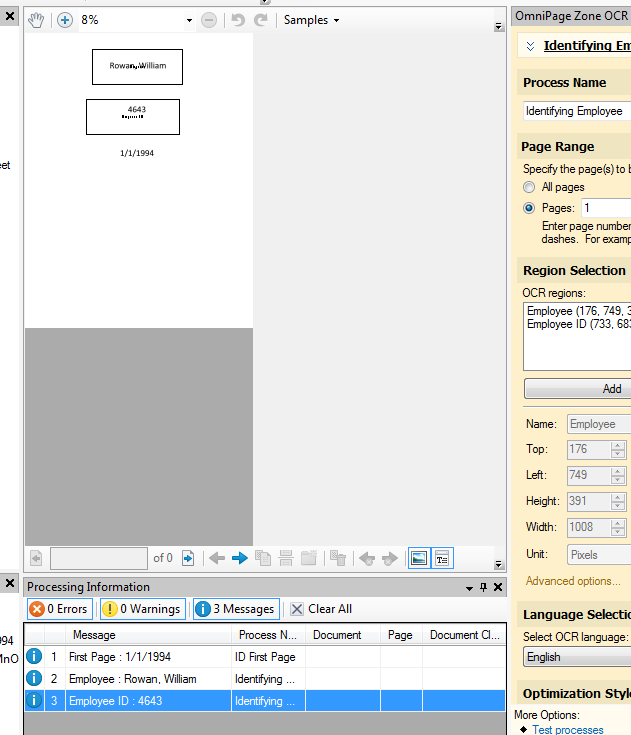Open the zoom percentage dropdown

(x=189, y=20)
